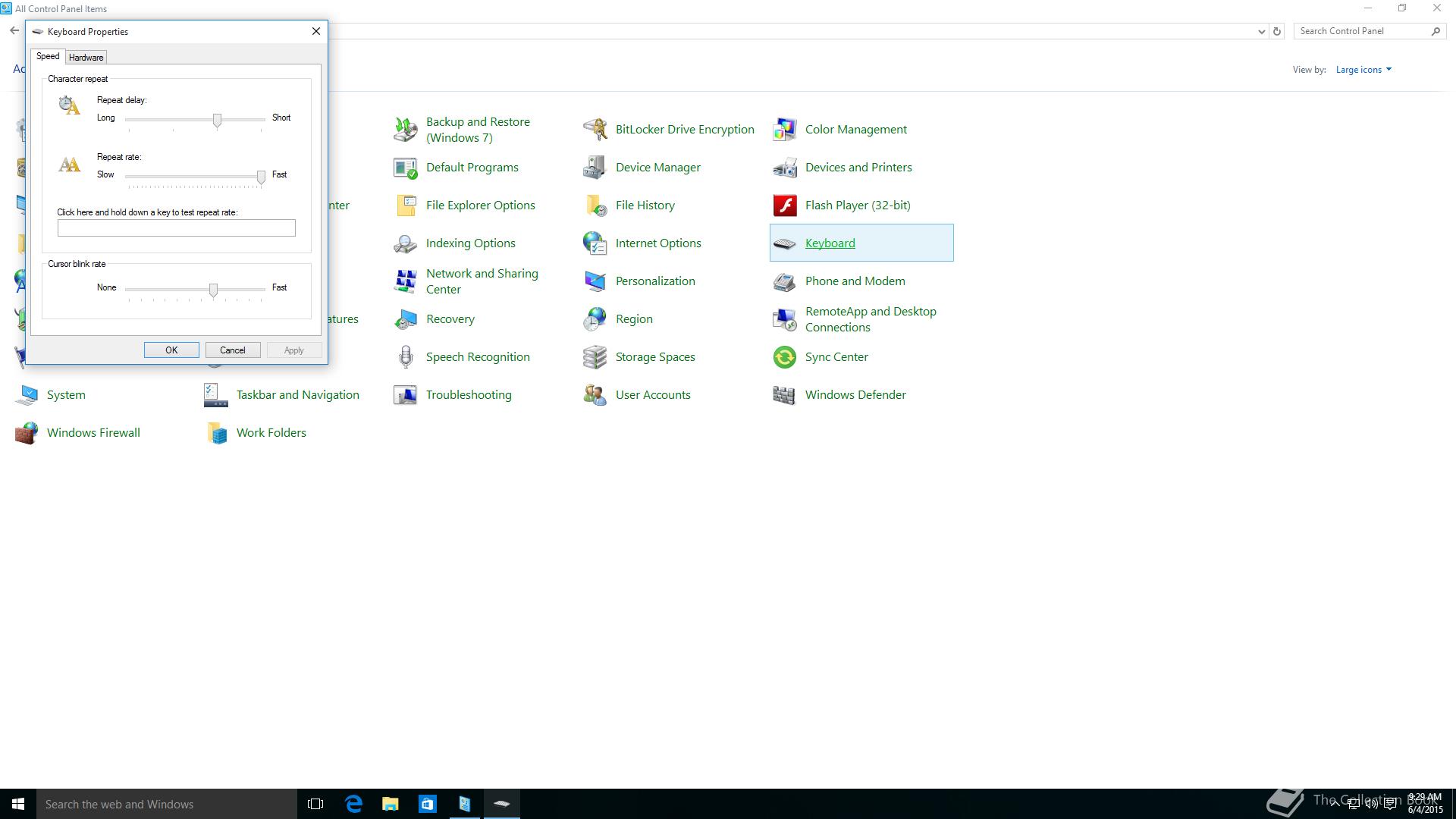This screenshot has height=819, width=1456.
Task: Open Taskbar and Navigation icon
Action: pyautogui.click(x=215, y=395)
